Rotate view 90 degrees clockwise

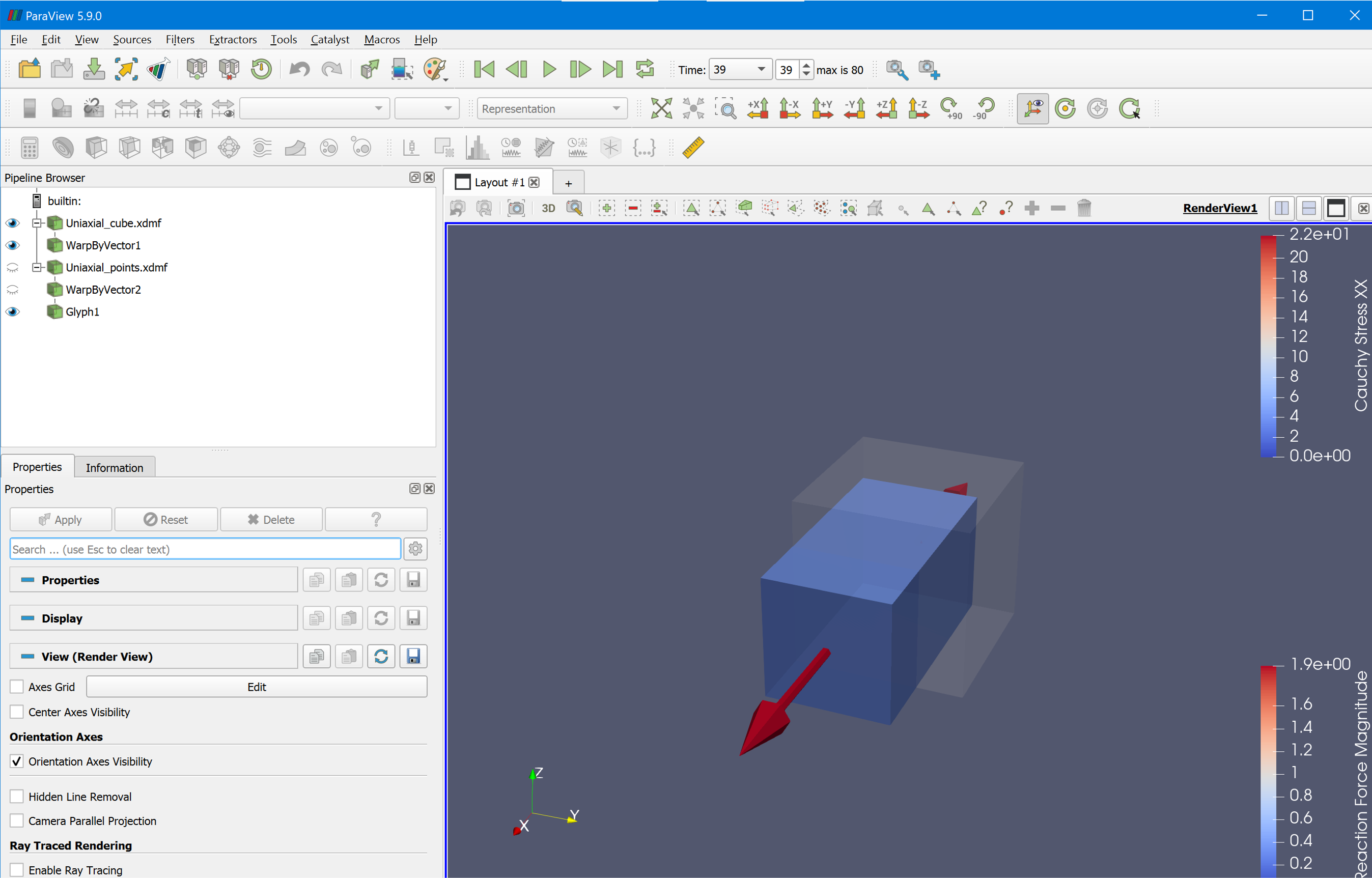click(950, 108)
